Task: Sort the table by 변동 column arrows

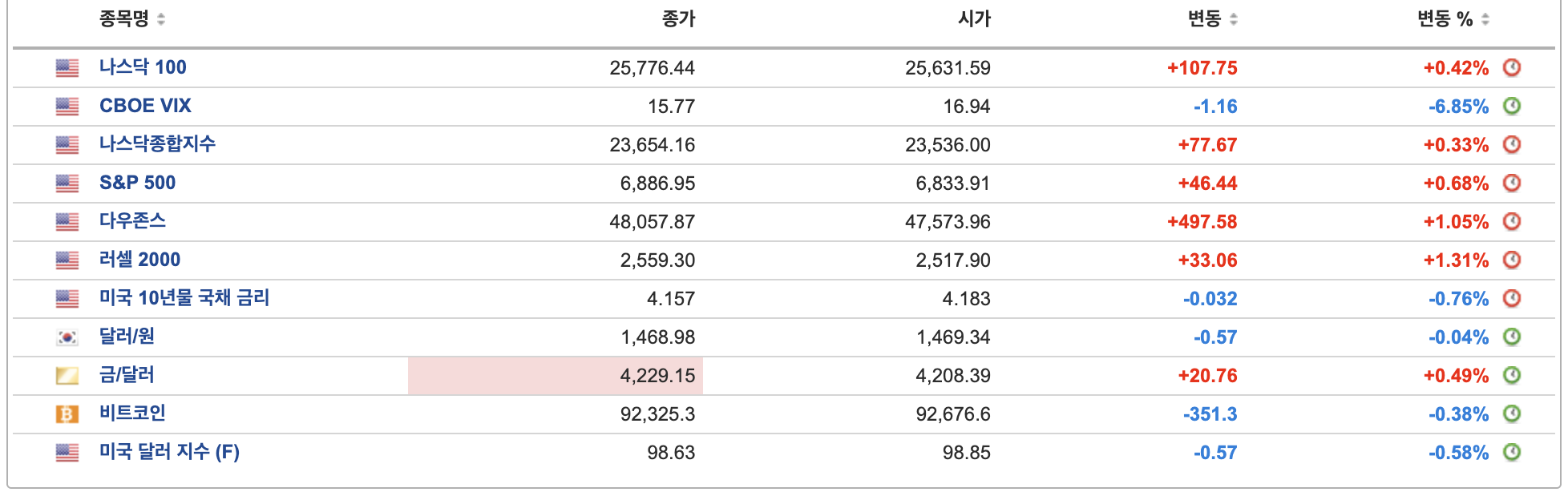Action: 1233,19
